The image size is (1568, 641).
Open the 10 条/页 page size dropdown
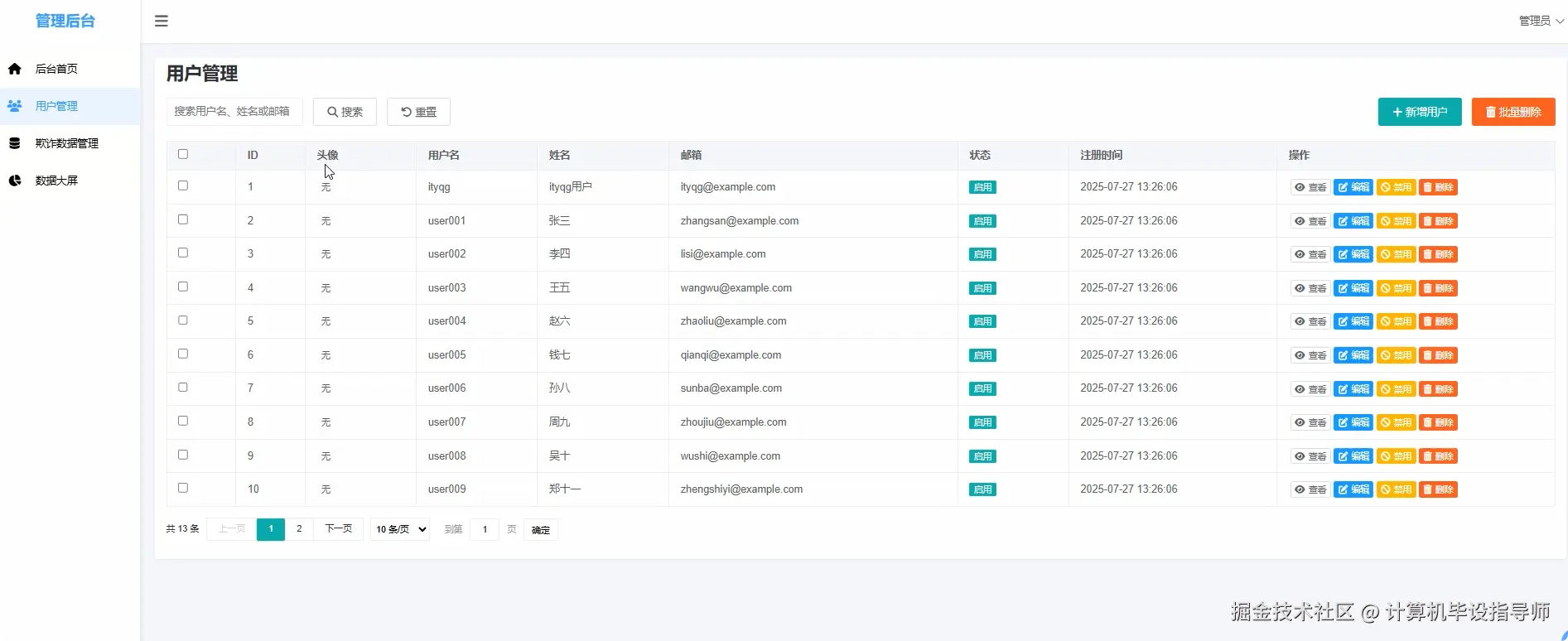point(400,529)
